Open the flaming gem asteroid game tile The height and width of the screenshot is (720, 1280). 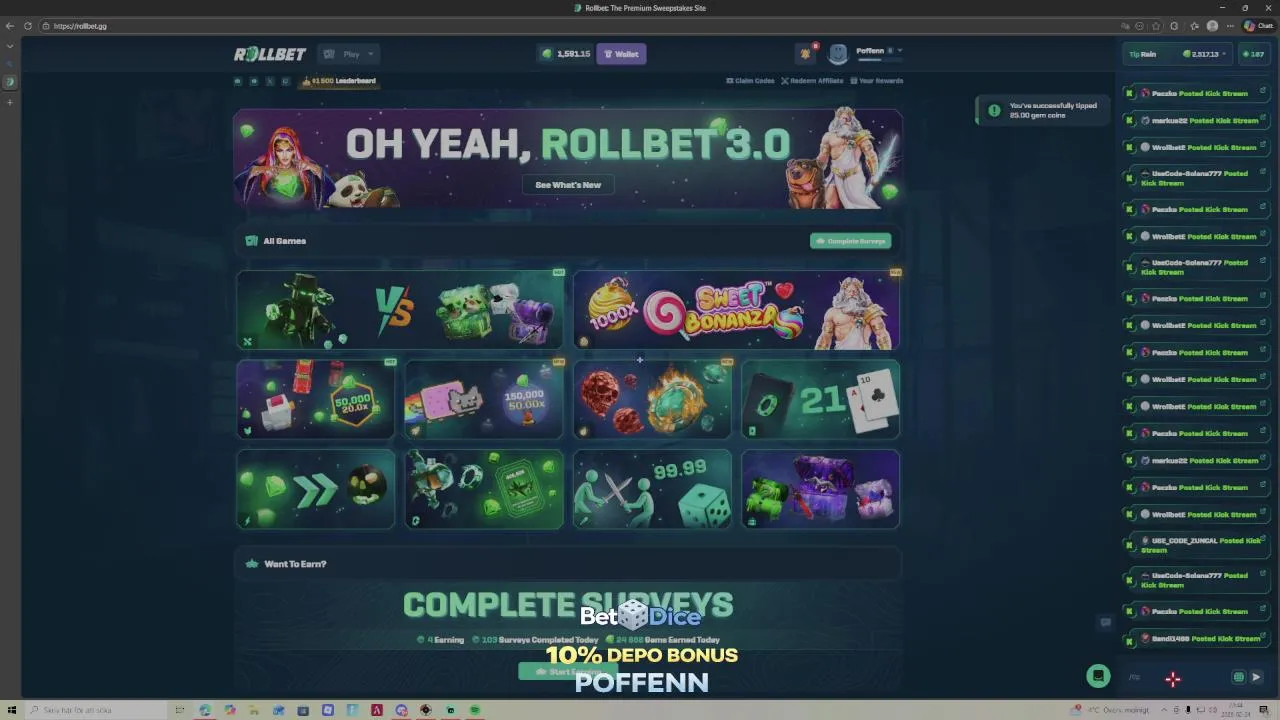tap(652, 399)
